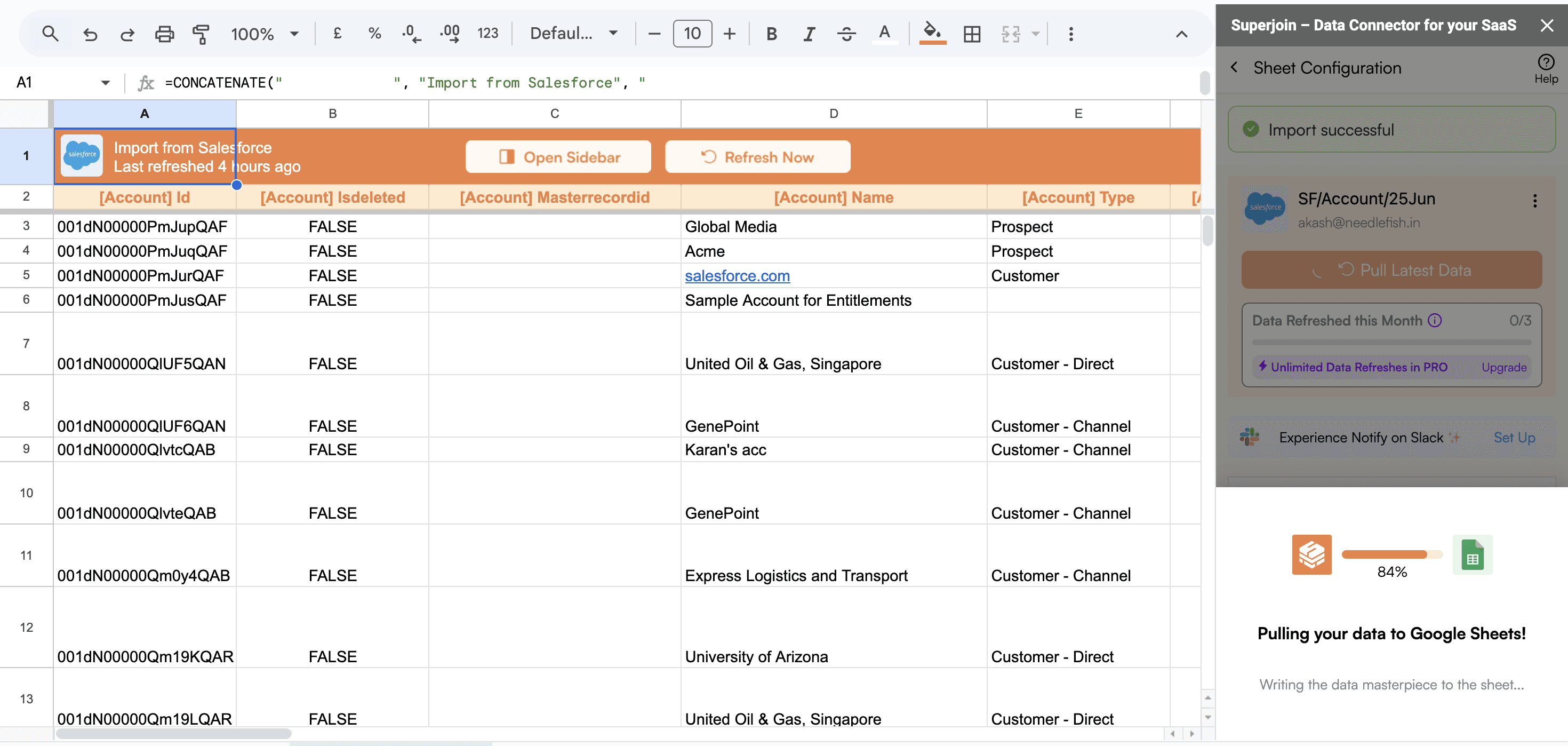Click Set Up for Slack notifications
Image resolution: width=1568 pixels, height=746 pixels.
(1514, 437)
